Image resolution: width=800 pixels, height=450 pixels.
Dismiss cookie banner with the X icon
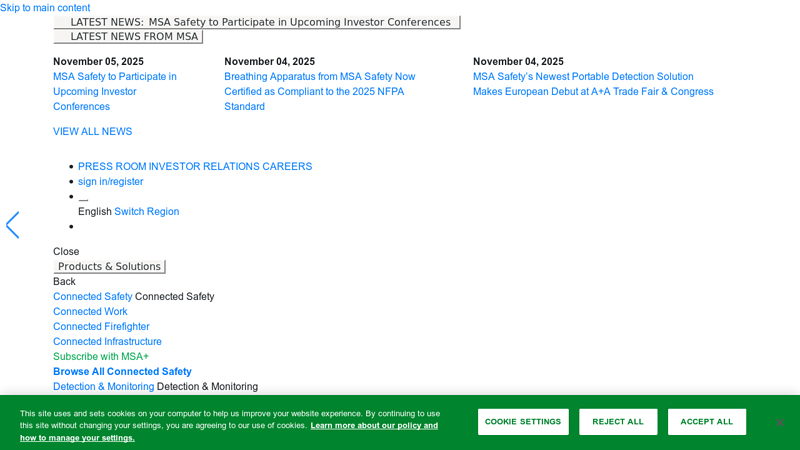pos(780,422)
